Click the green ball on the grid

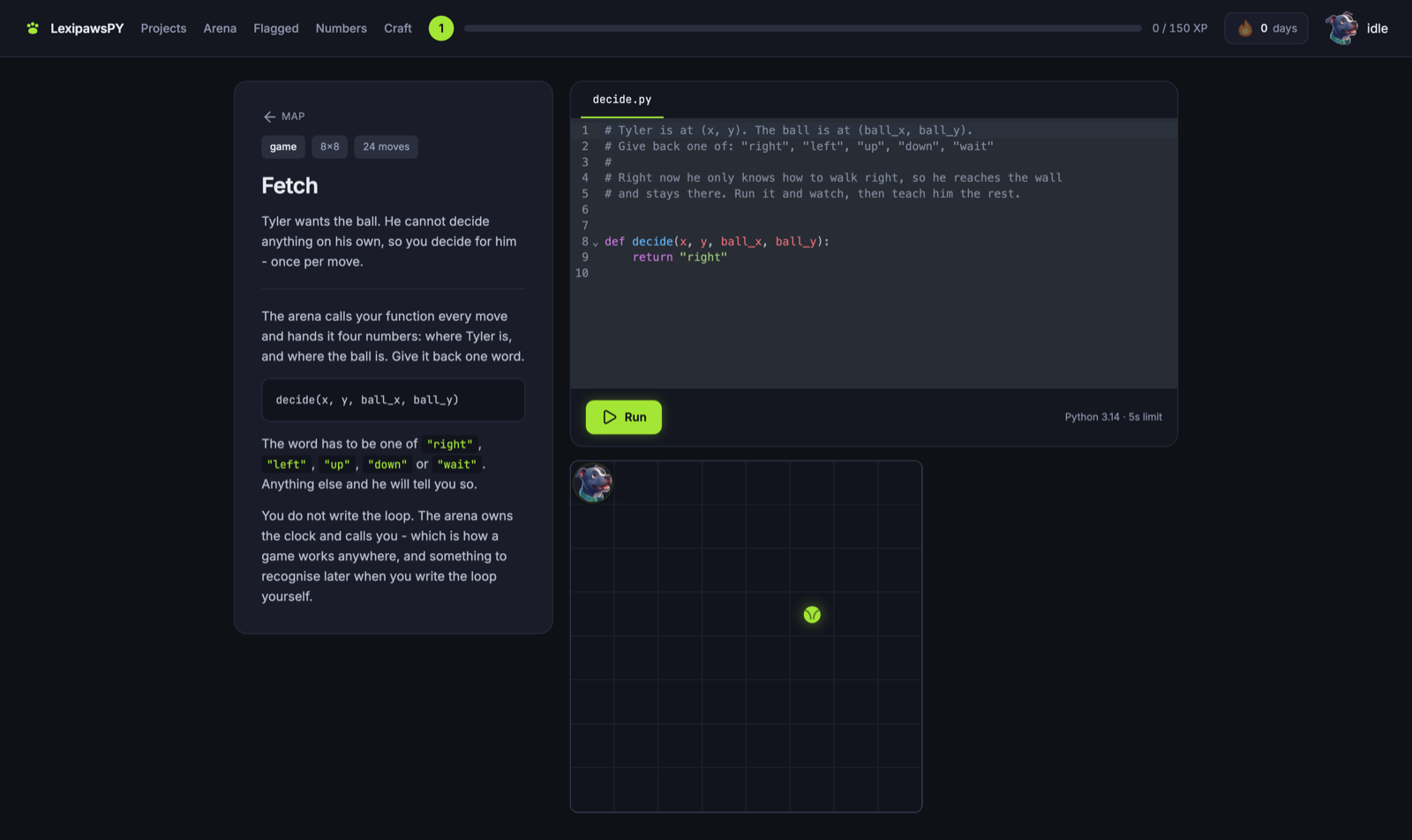pyautogui.click(x=812, y=614)
